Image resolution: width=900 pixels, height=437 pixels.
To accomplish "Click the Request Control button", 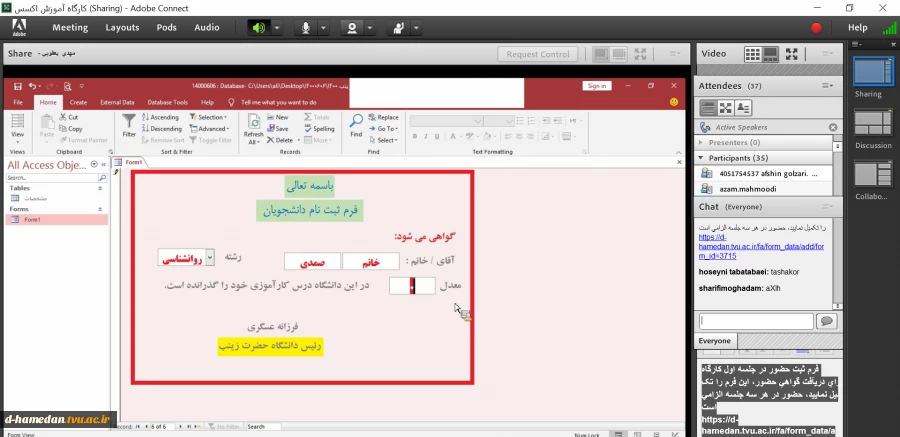I will [x=538, y=54].
